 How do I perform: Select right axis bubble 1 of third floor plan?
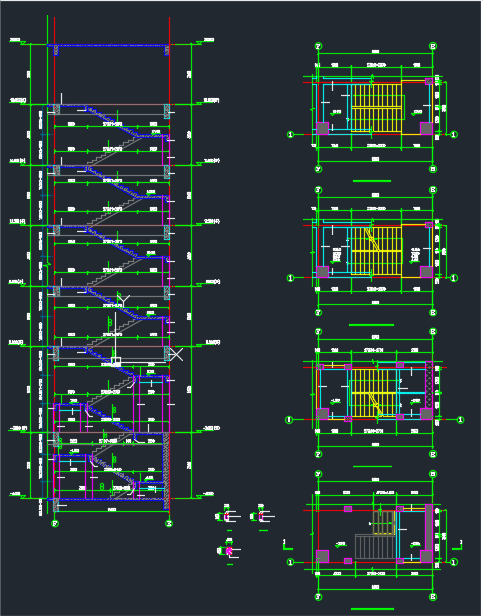click(460, 420)
